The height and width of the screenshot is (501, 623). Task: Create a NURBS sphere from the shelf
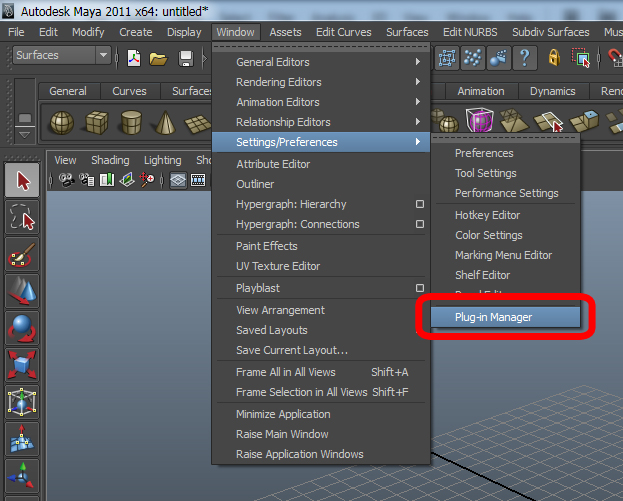tap(61, 122)
